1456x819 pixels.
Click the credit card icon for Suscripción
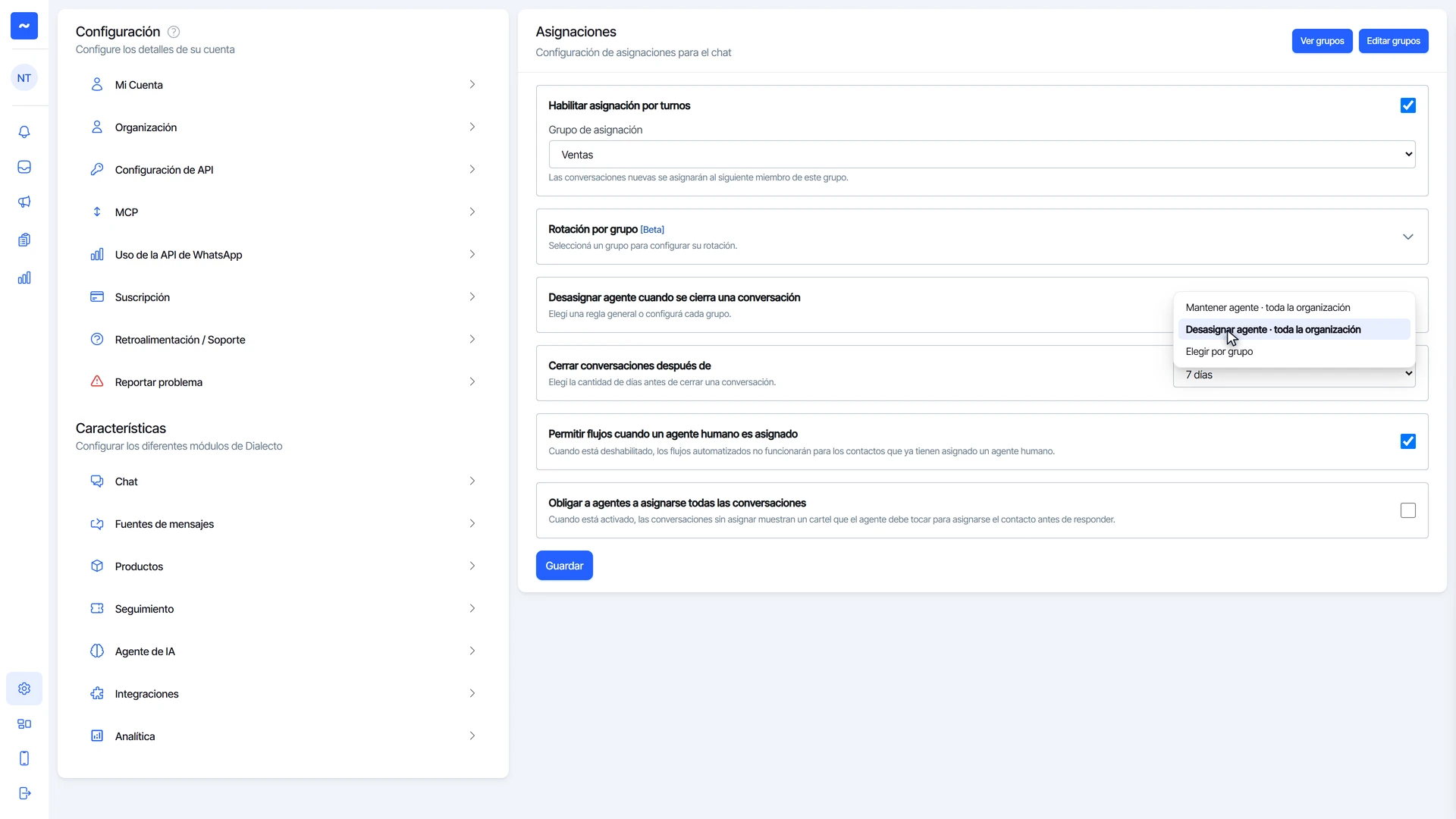(97, 297)
